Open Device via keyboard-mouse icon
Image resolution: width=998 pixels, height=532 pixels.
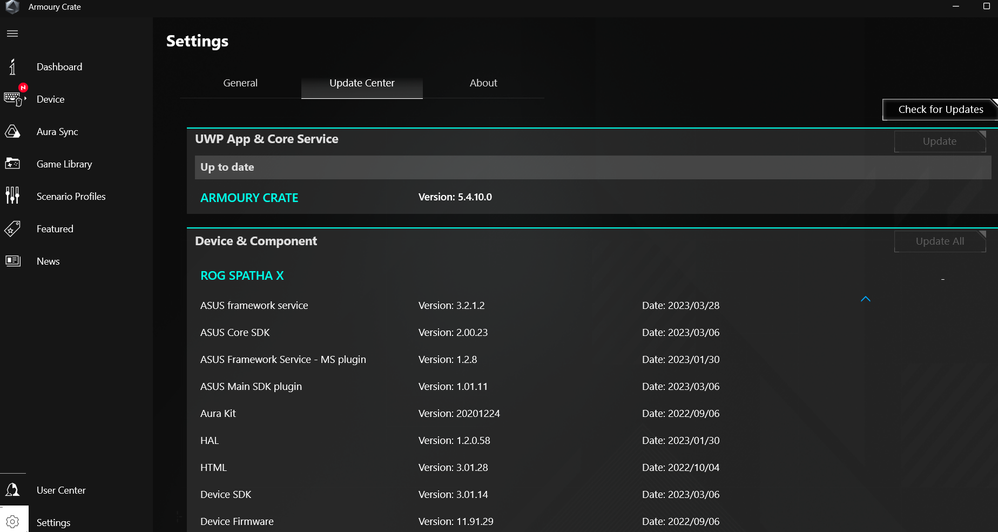point(14,99)
